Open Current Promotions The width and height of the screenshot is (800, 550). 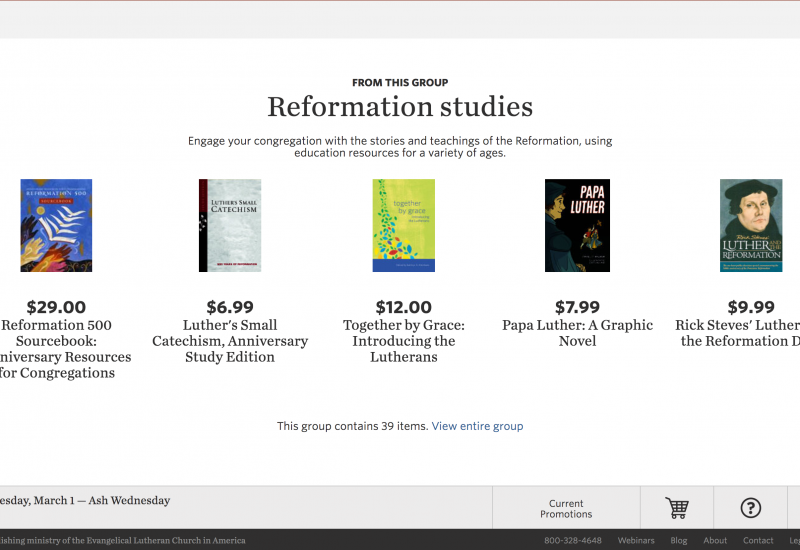[566, 509]
